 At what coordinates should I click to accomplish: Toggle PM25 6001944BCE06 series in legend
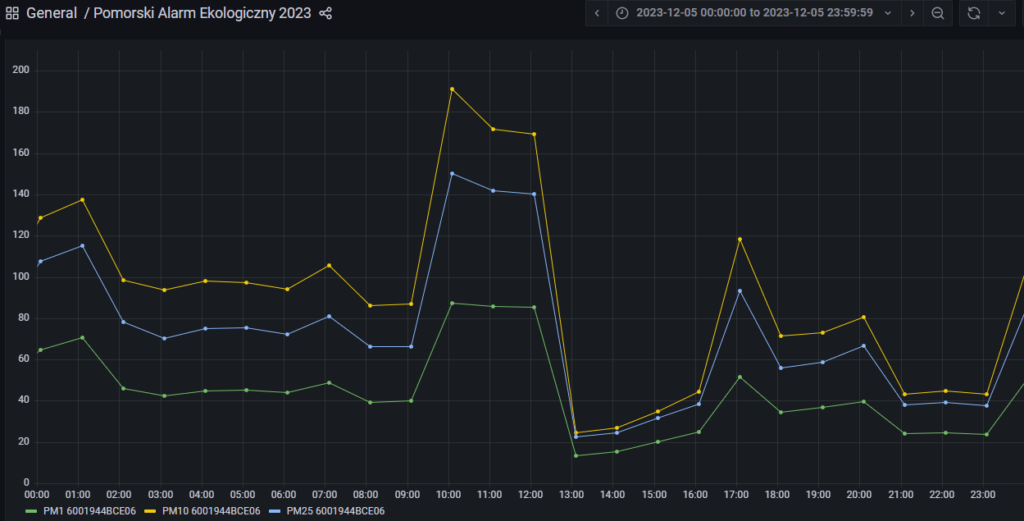[335, 511]
